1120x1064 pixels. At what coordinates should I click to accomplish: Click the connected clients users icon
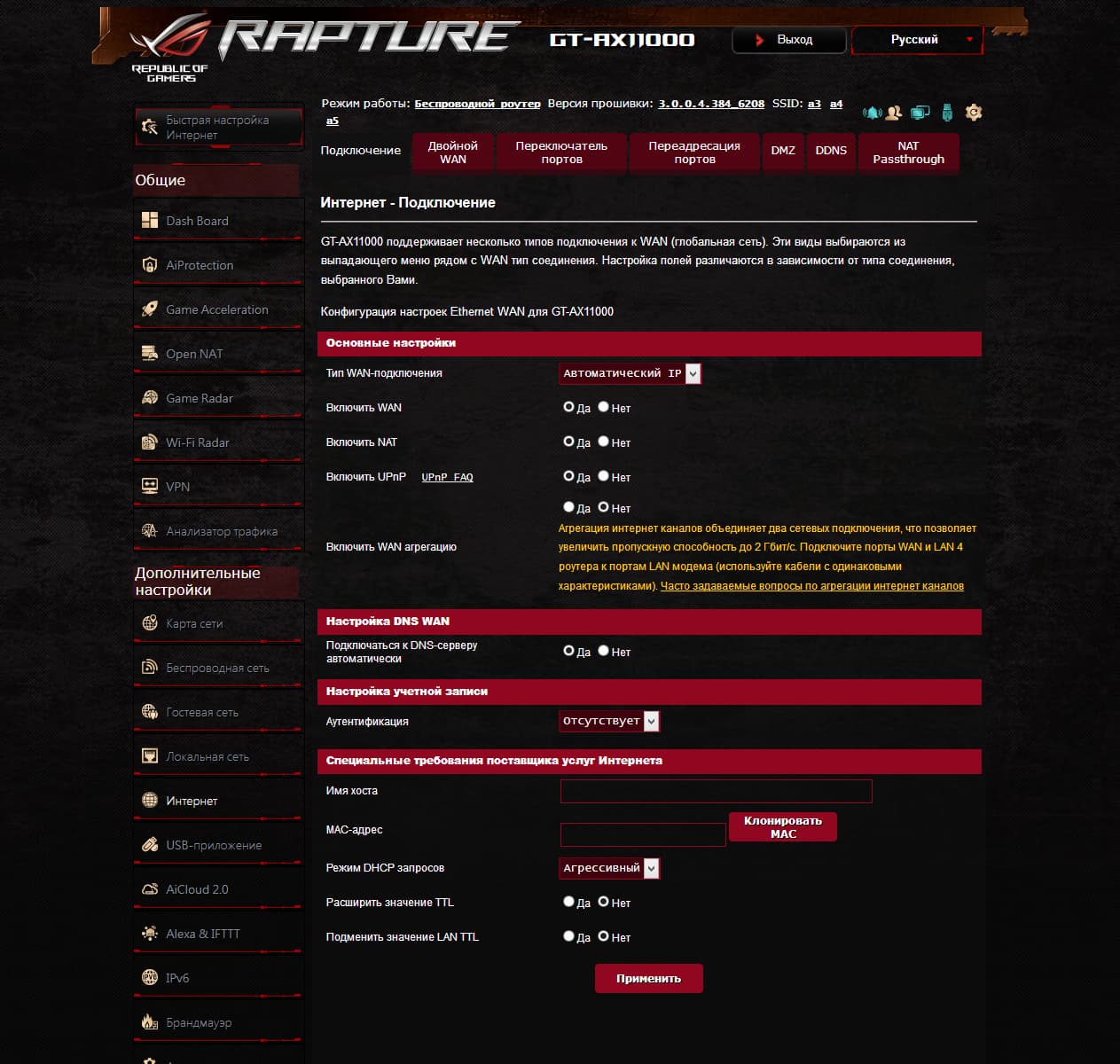pos(894,113)
